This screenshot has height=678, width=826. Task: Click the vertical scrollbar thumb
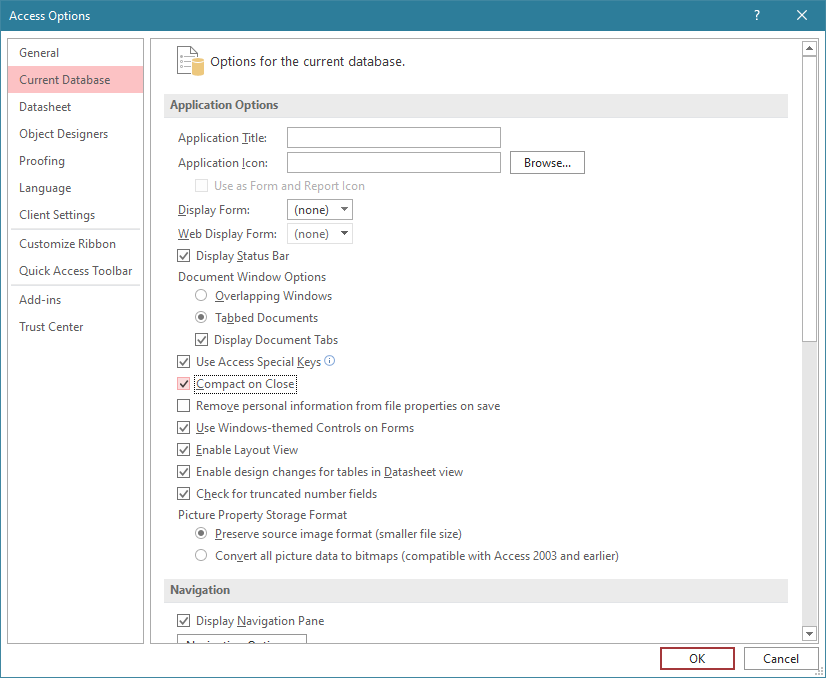[x=810, y=200]
